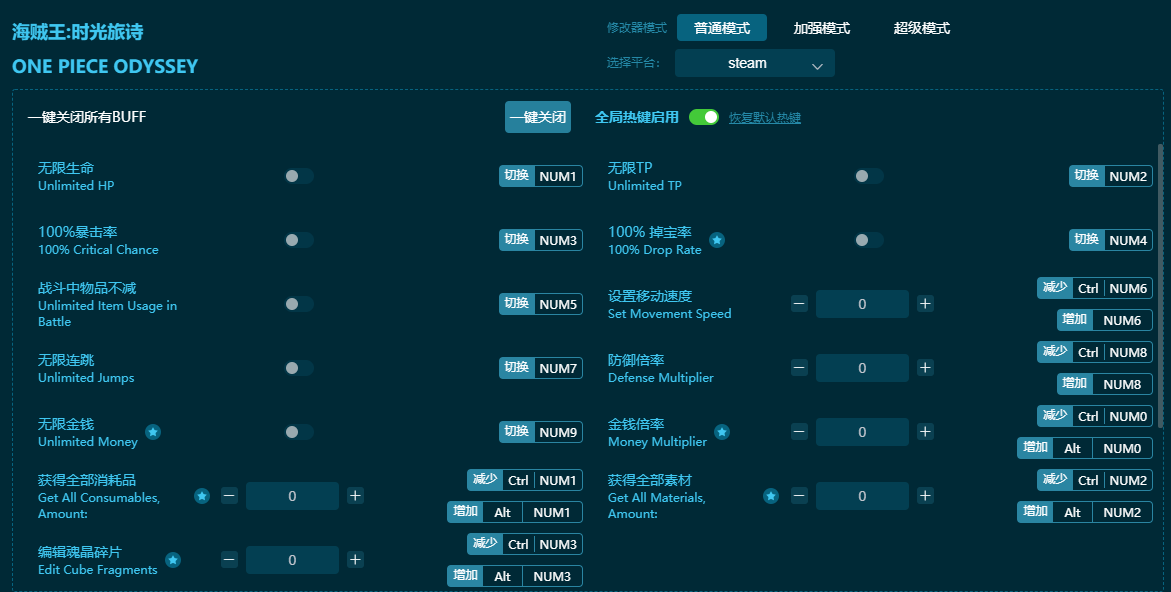1171x592 pixels.
Task: Turn on Unlimited Money switch
Action: (x=299, y=431)
